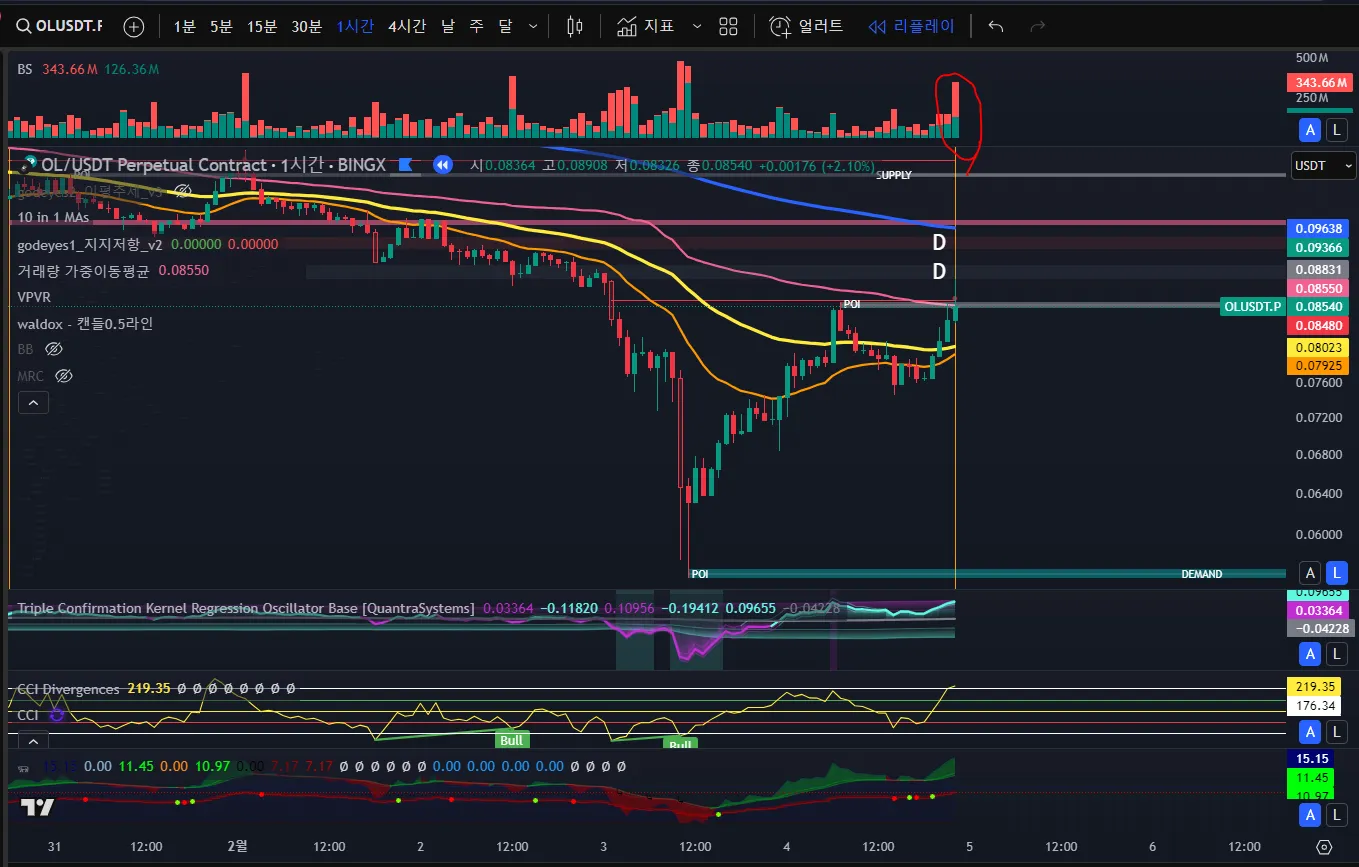The image size is (1359, 867).
Task: Open the USDT currency dropdown
Action: click(1322, 165)
